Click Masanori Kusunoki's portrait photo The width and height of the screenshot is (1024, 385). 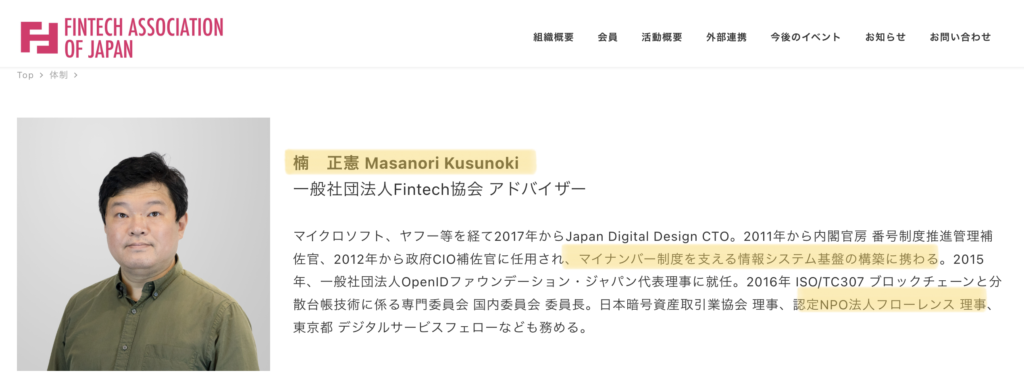tap(143, 244)
